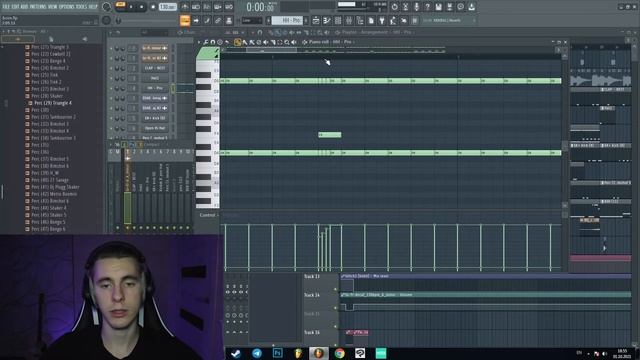
Task: Open the Line snap dropdown
Action: coord(251,20)
